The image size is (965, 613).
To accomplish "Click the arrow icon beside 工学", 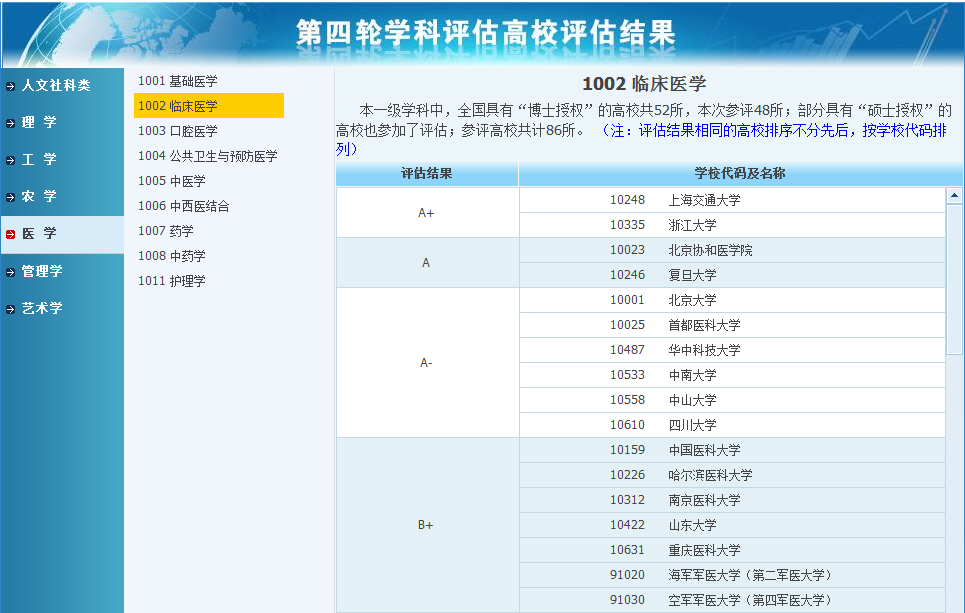I will (8, 160).
